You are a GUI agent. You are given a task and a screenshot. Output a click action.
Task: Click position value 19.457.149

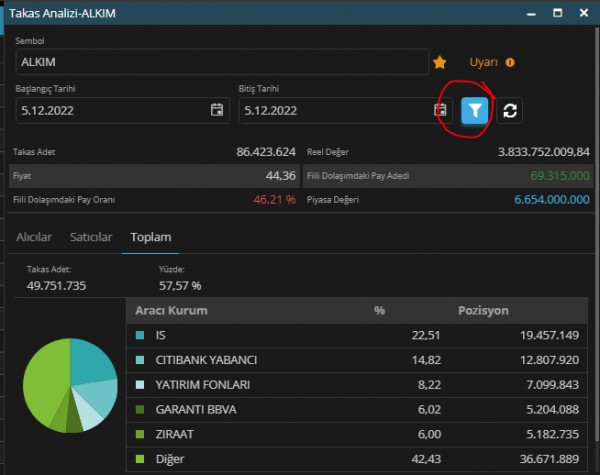tap(549, 335)
